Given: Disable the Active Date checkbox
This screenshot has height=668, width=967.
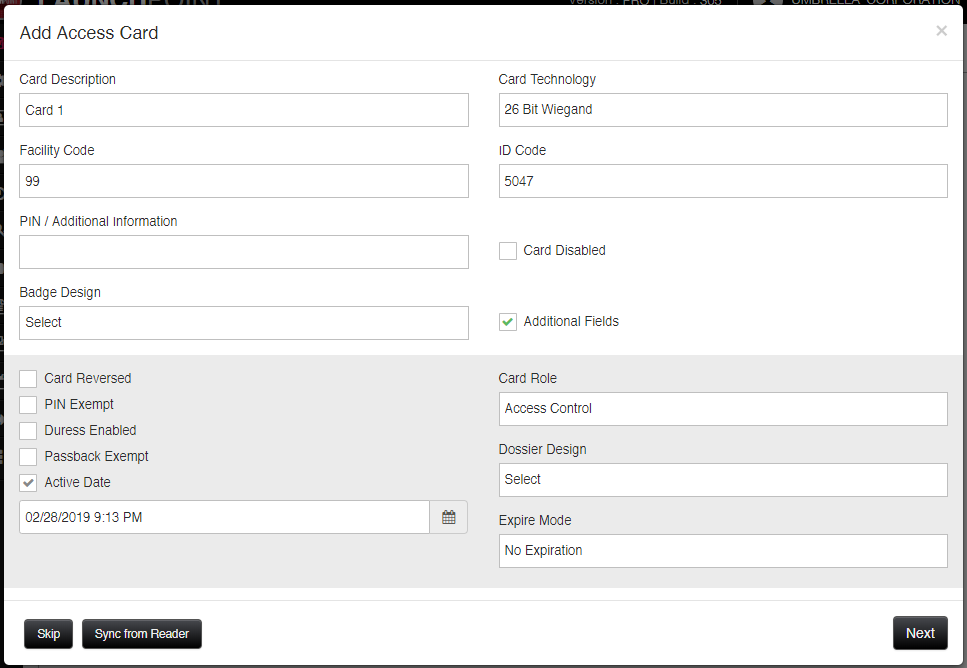Looking at the screenshot, I should coord(27,482).
